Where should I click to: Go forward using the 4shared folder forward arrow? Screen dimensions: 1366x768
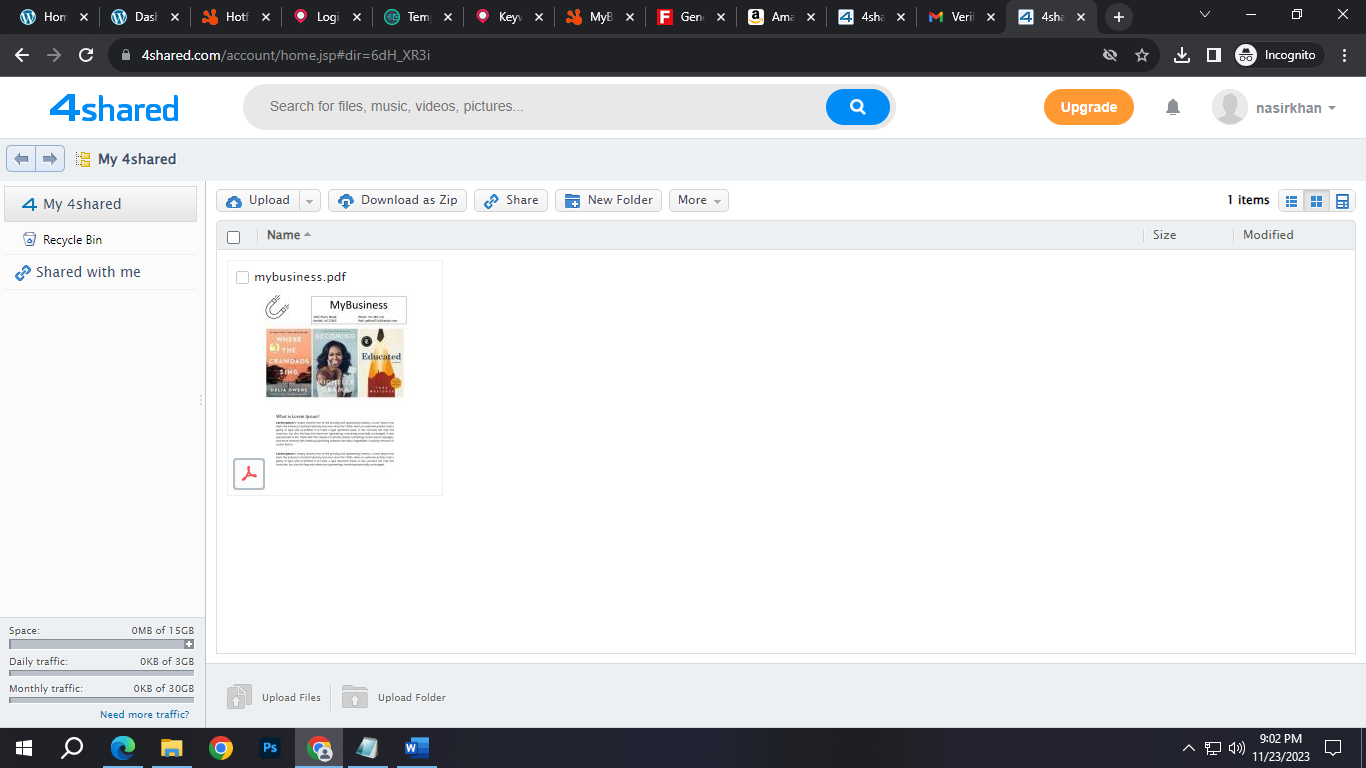[x=50, y=159]
